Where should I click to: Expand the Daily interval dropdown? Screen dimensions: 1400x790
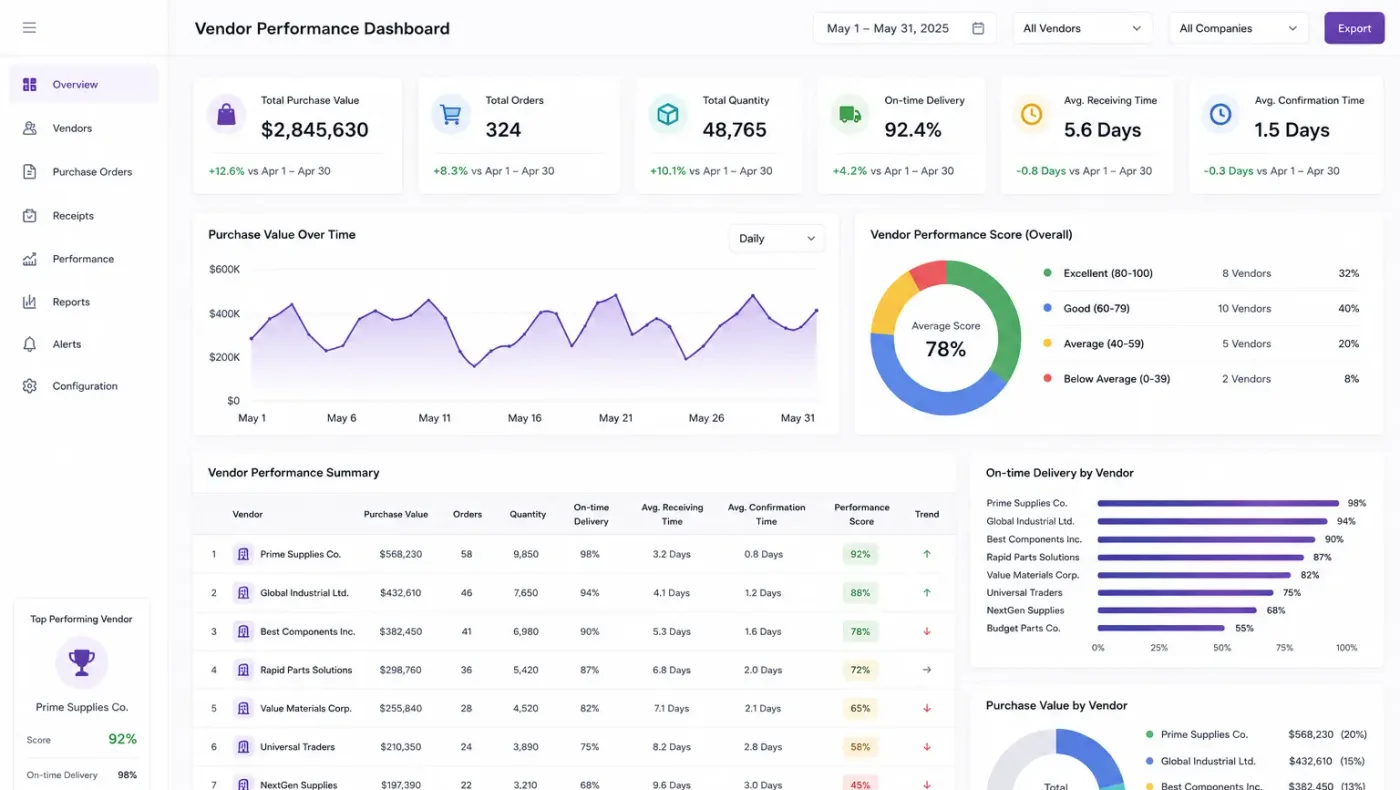(777, 239)
